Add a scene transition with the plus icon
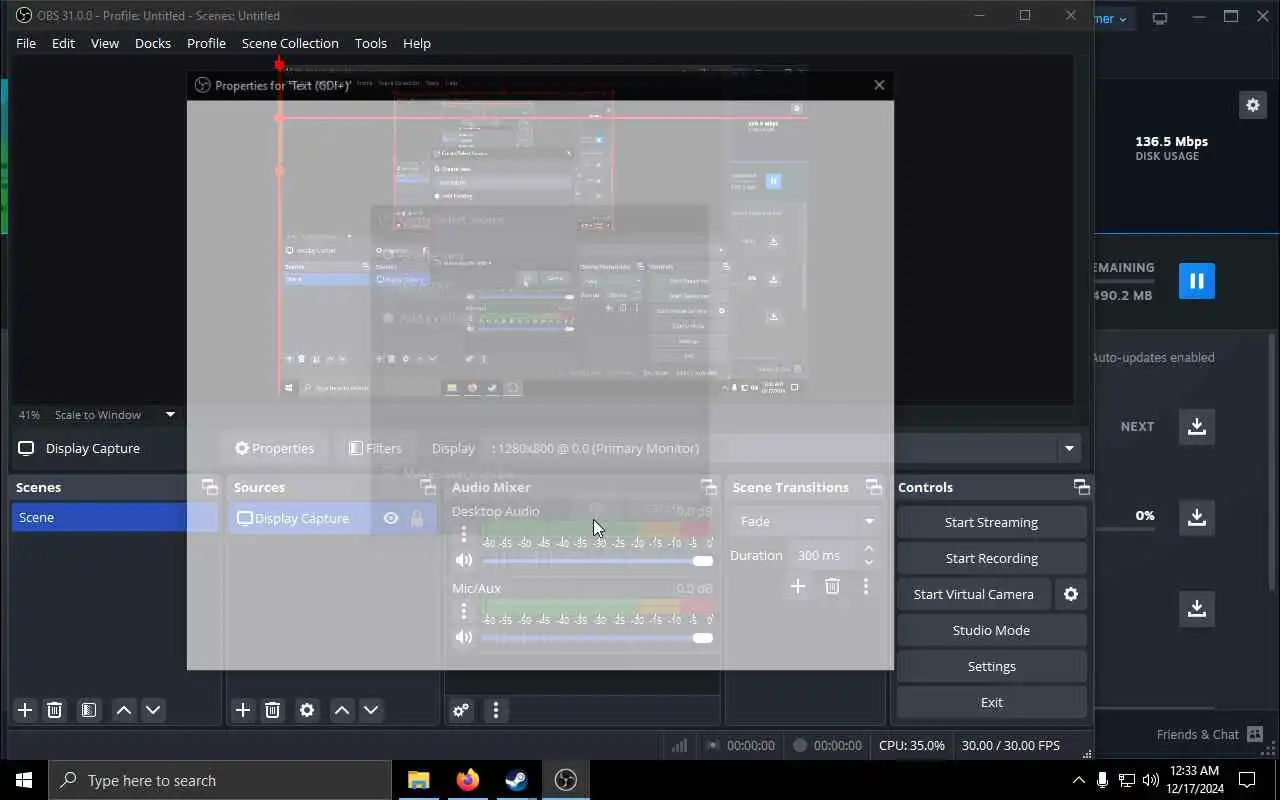Viewport: 1280px width, 800px height. point(798,586)
